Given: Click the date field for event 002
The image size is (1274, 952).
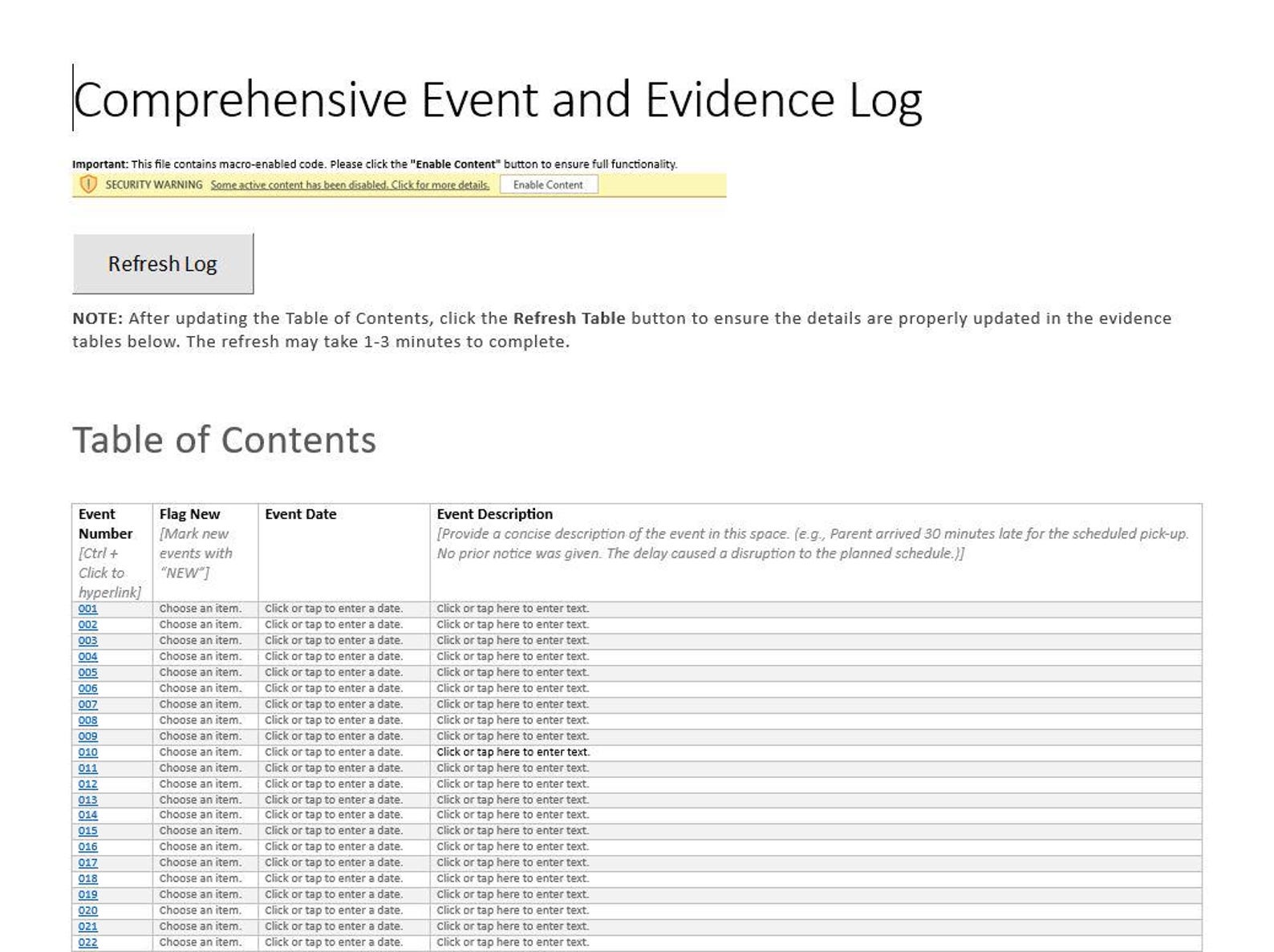Looking at the screenshot, I should 334,625.
